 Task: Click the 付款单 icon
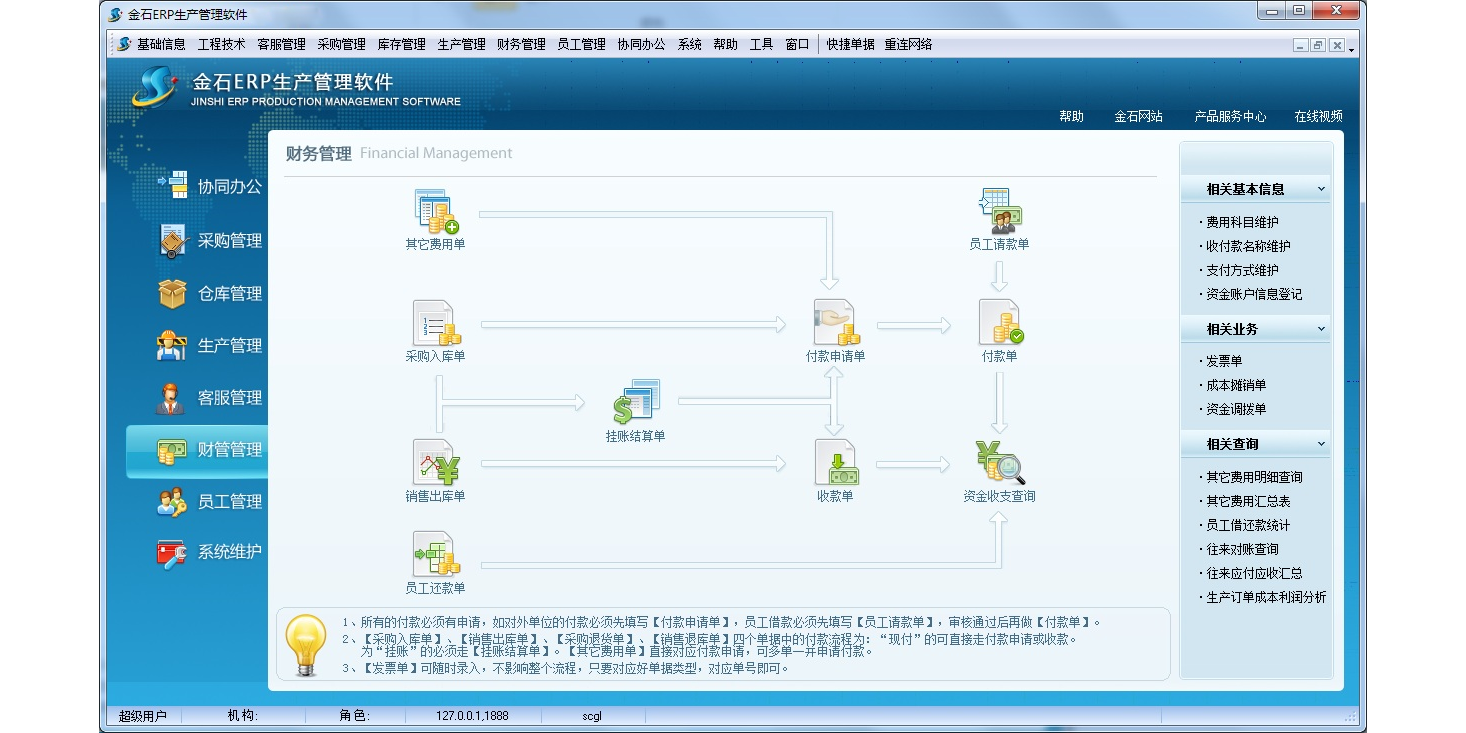coord(999,323)
